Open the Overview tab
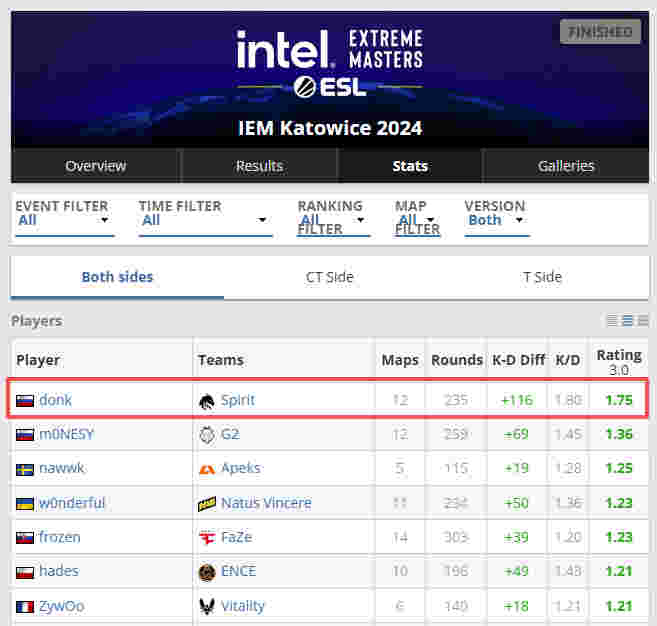The width and height of the screenshot is (657, 626). pyautogui.click(x=96, y=166)
